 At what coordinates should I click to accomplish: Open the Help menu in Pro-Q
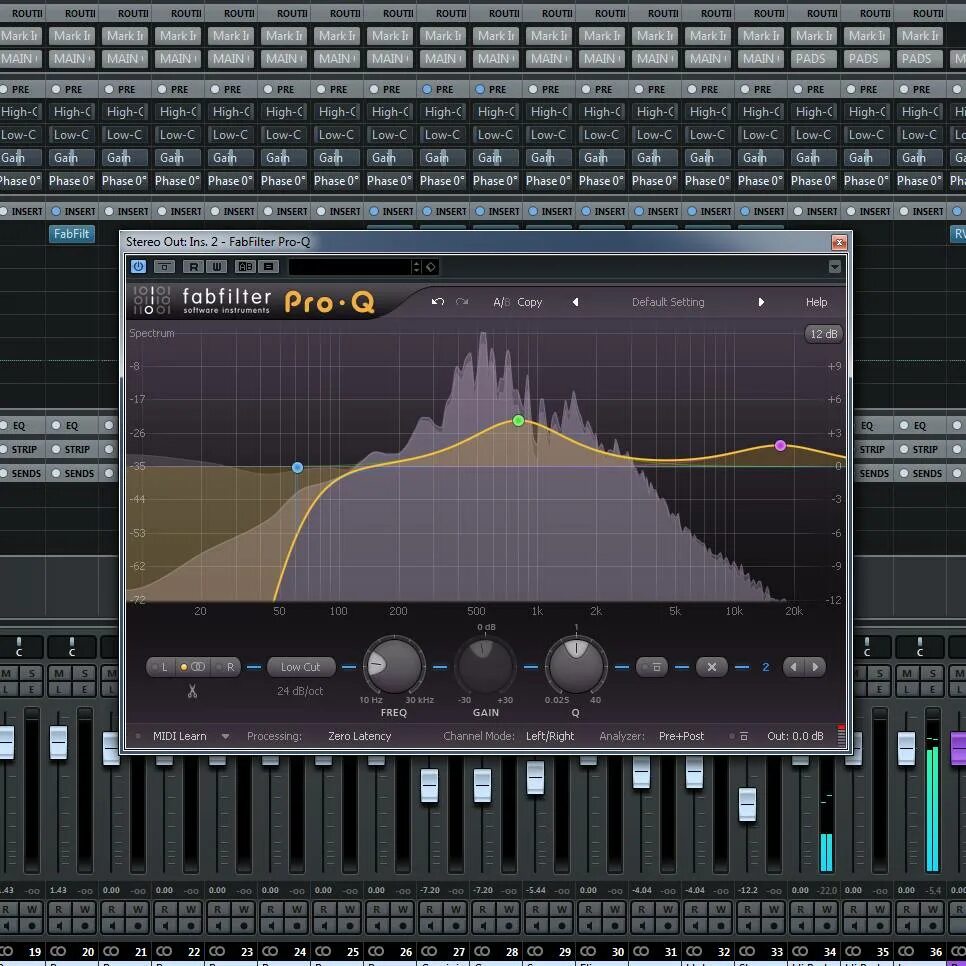(x=816, y=302)
